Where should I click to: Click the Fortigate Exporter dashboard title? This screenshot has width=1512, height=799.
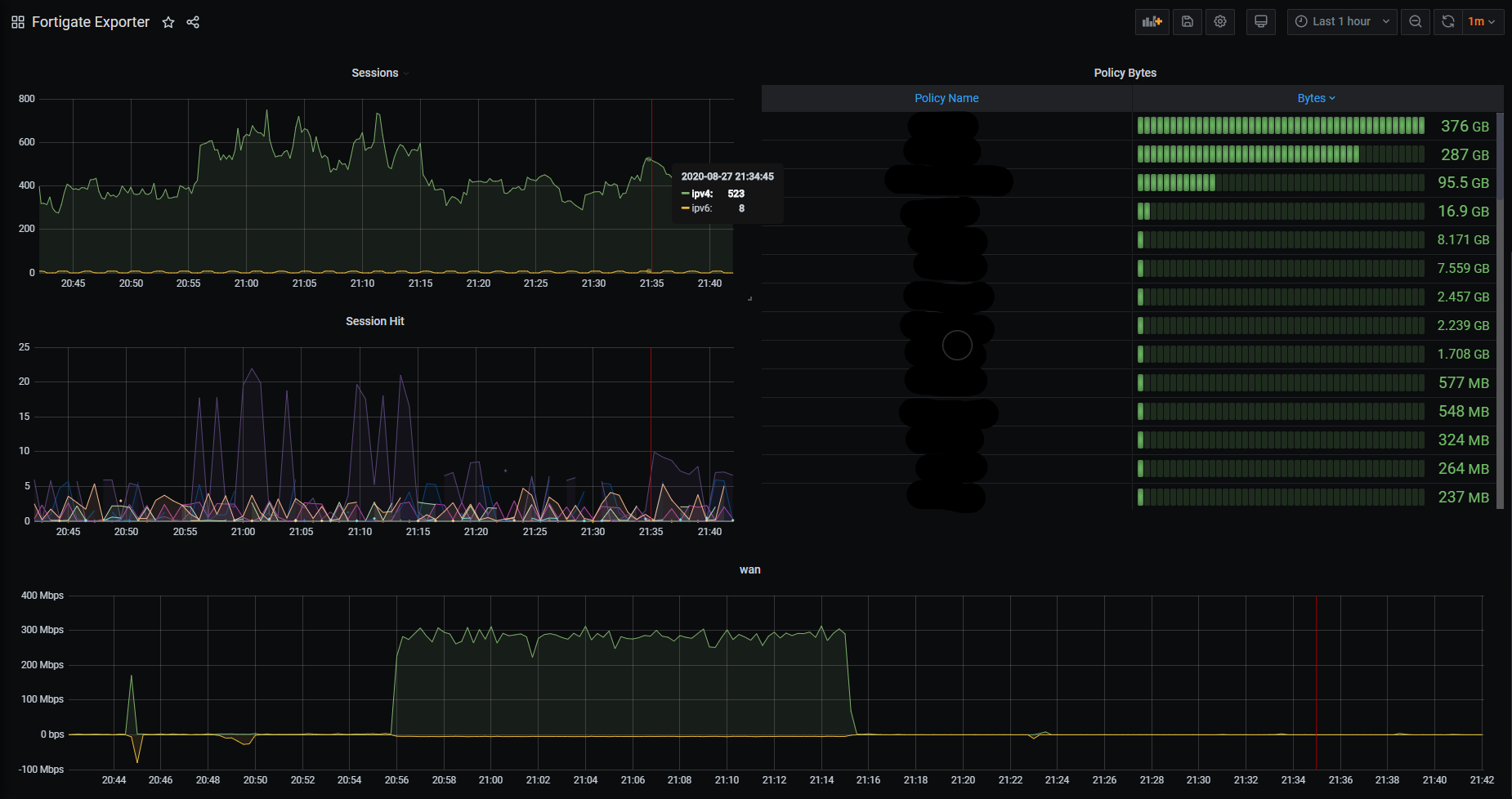pyautogui.click(x=91, y=22)
